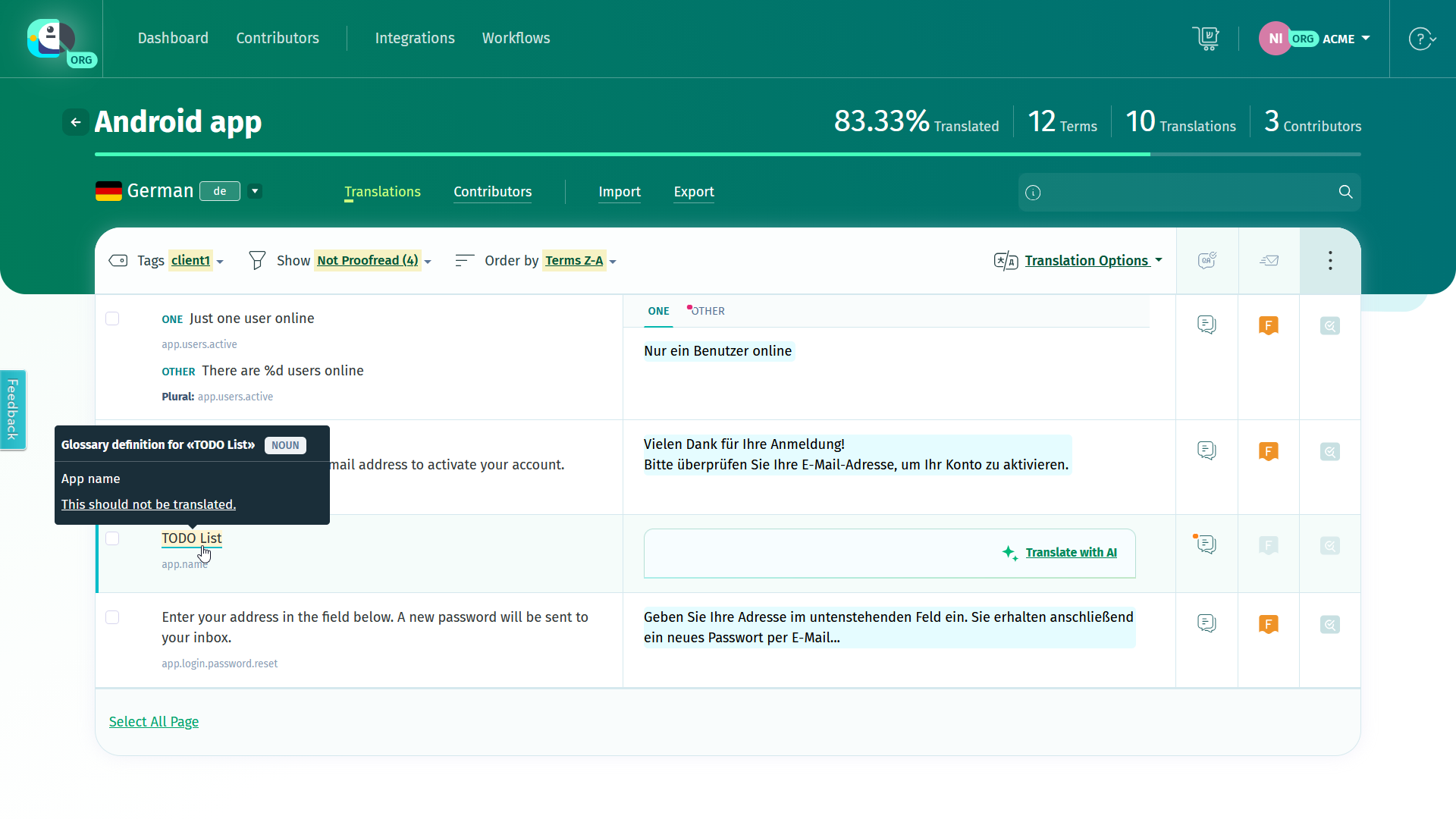Screen dimensions: 1456x819
Task: Open comments for the TODO List row
Action: pyautogui.click(x=1207, y=544)
